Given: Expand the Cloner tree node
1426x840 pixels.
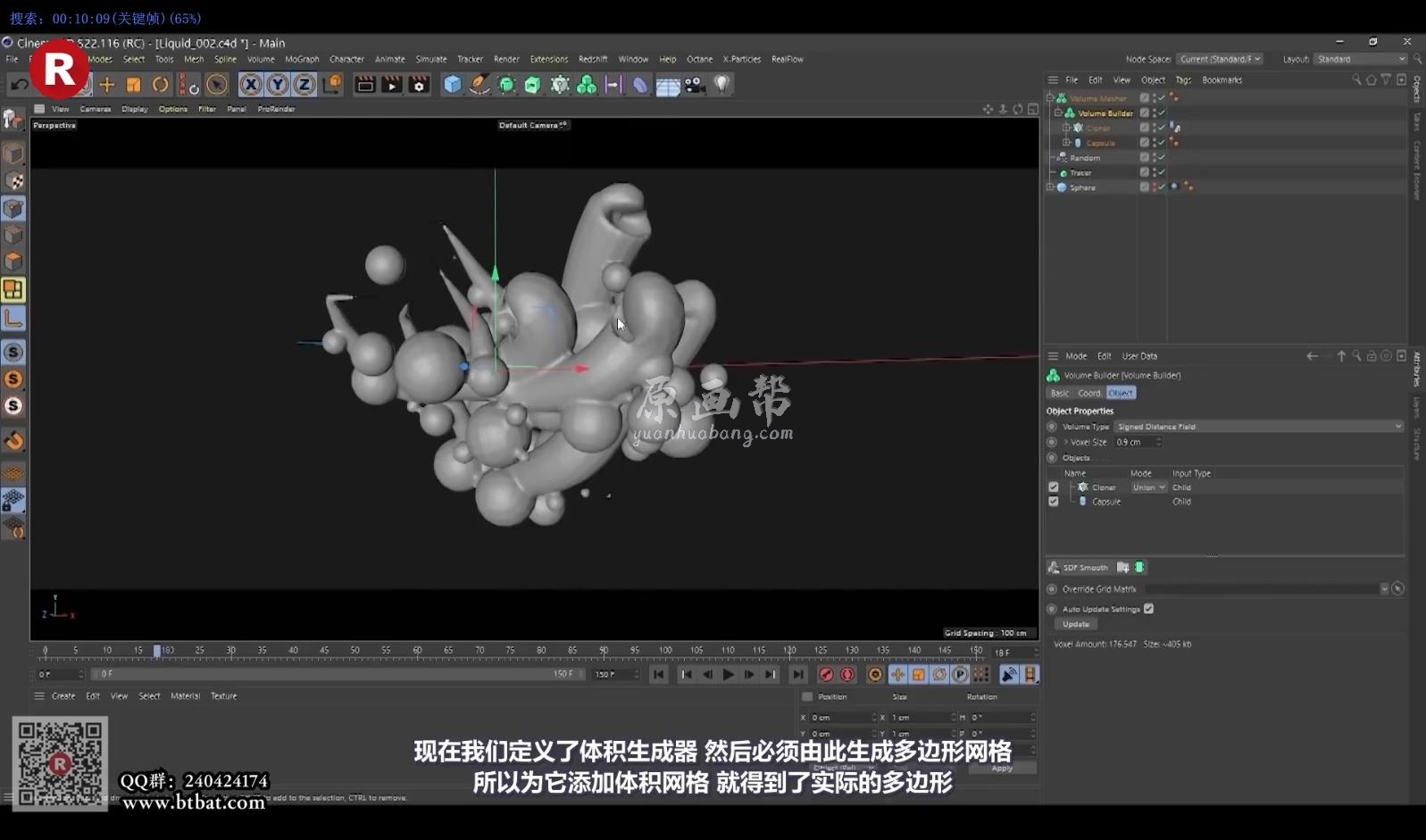Looking at the screenshot, I should tap(1066, 128).
